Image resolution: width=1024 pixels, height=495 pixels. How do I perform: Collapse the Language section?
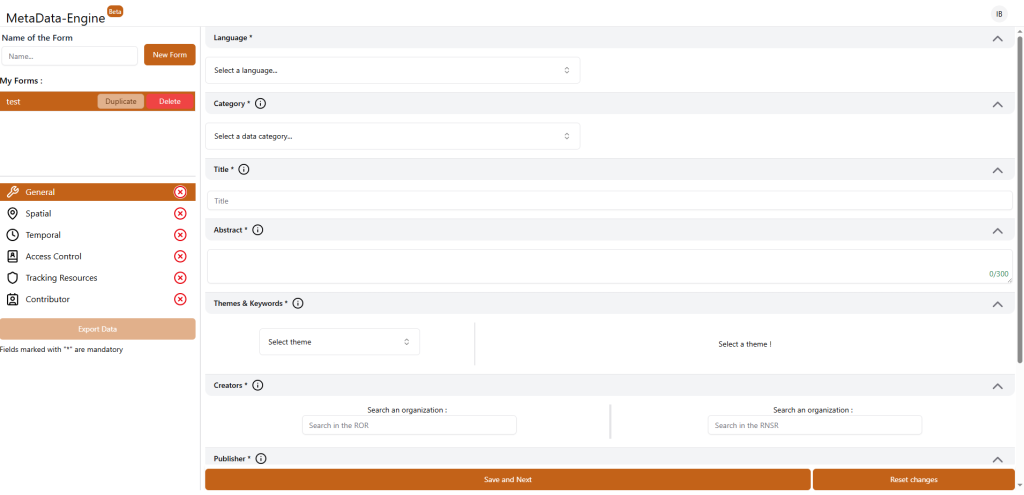pyautogui.click(x=997, y=39)
